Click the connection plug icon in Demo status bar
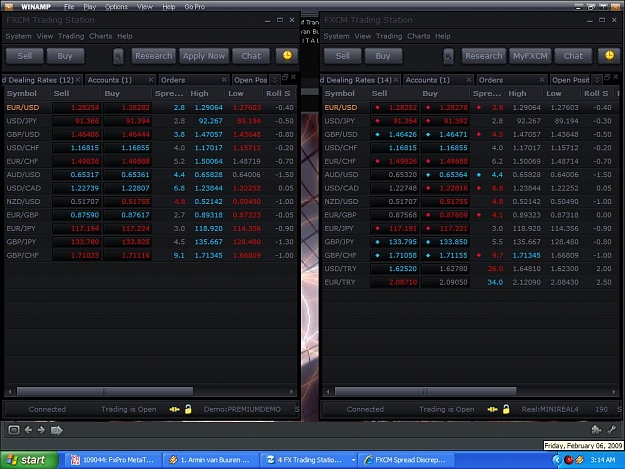The width and height of the screenshot is (625, 469). pos(174,409)
